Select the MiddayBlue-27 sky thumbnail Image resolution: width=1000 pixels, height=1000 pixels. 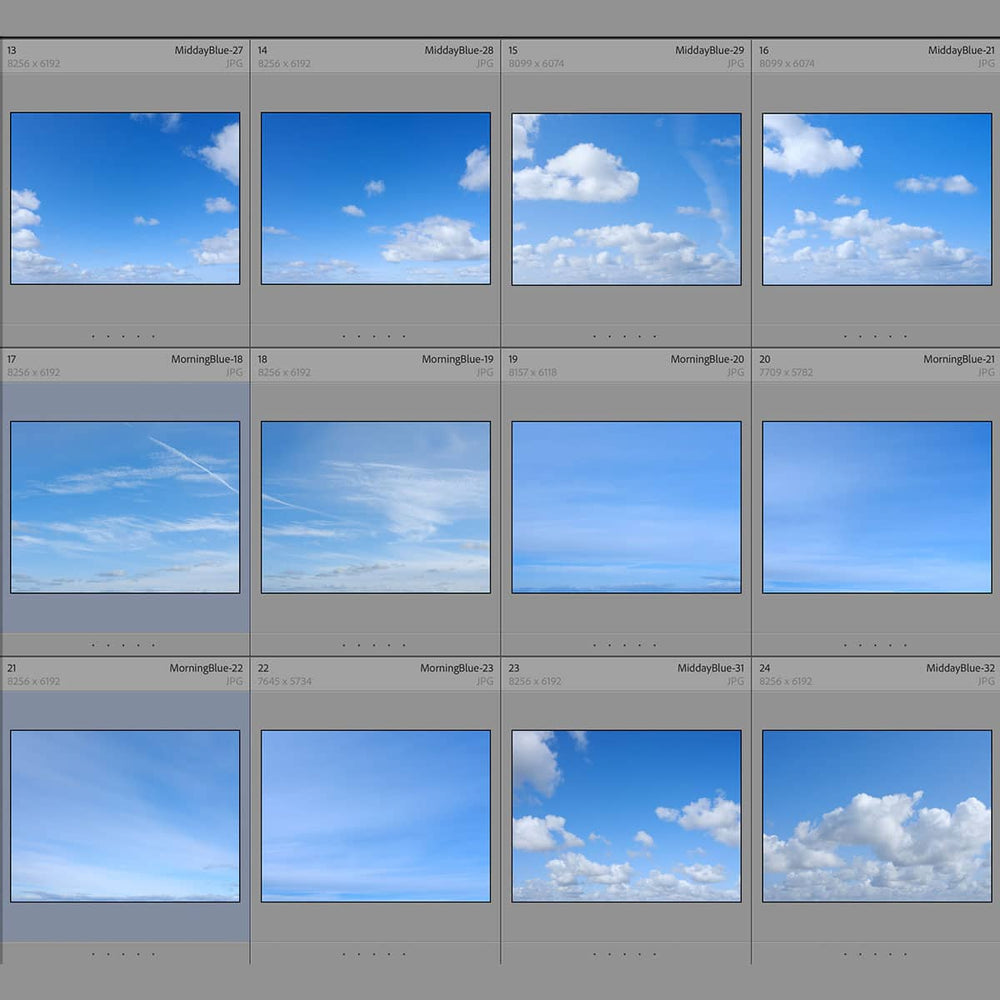click(x=125, y=198)
